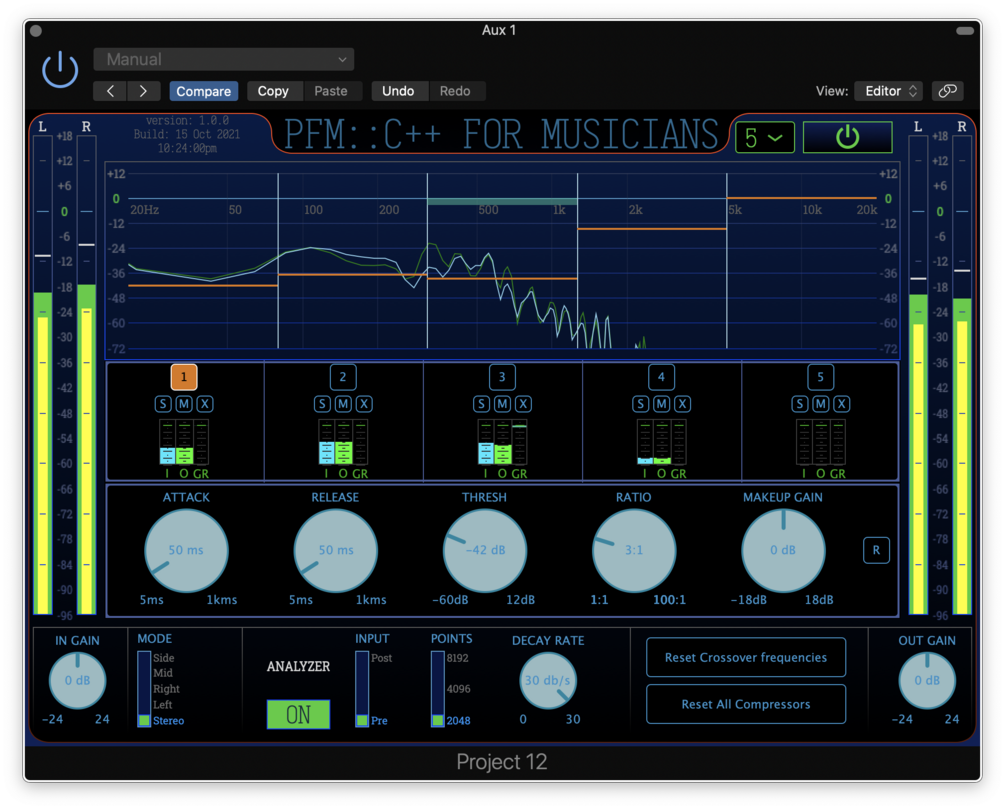Click Reset All Compressors

746,704
